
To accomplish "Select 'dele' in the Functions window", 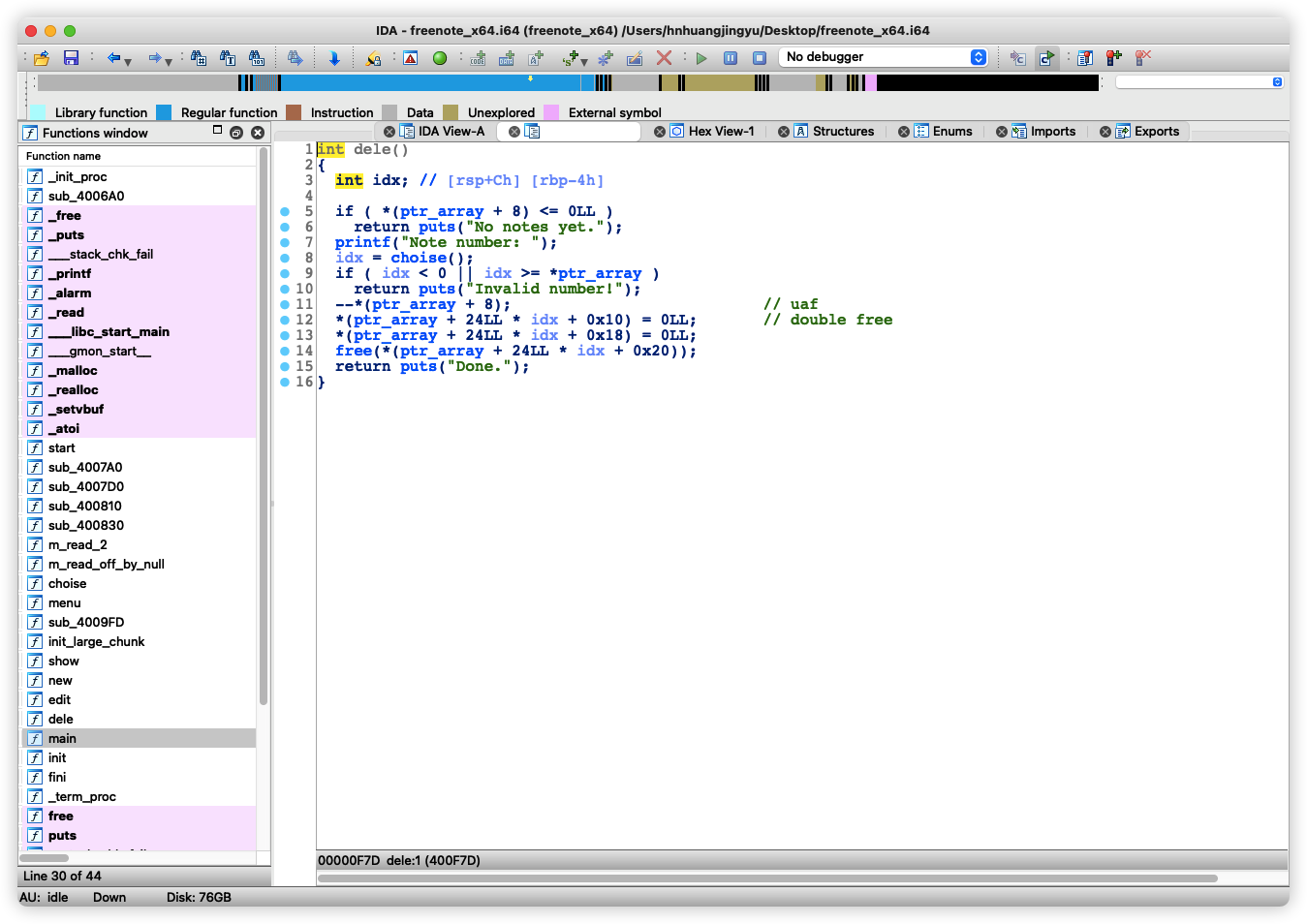I will [139, 719].
